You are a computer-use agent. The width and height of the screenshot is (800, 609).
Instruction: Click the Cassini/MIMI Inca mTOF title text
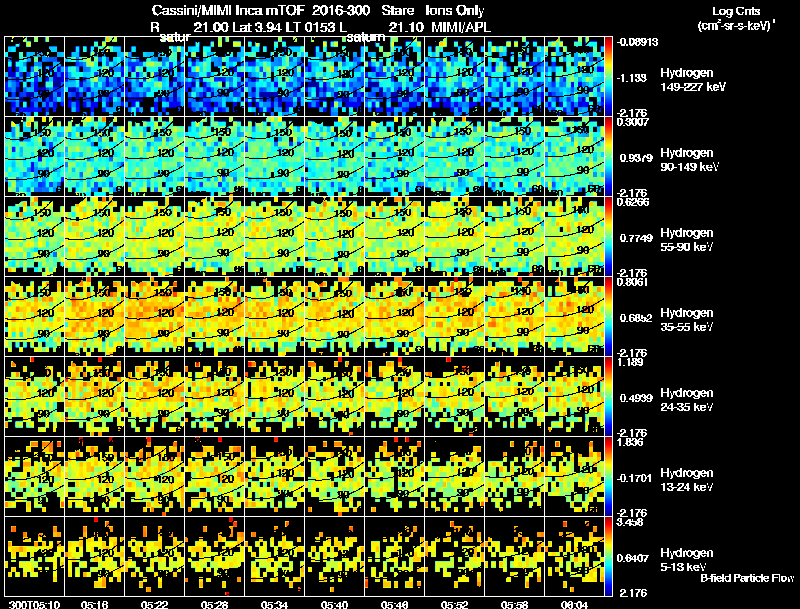[228, 11]
